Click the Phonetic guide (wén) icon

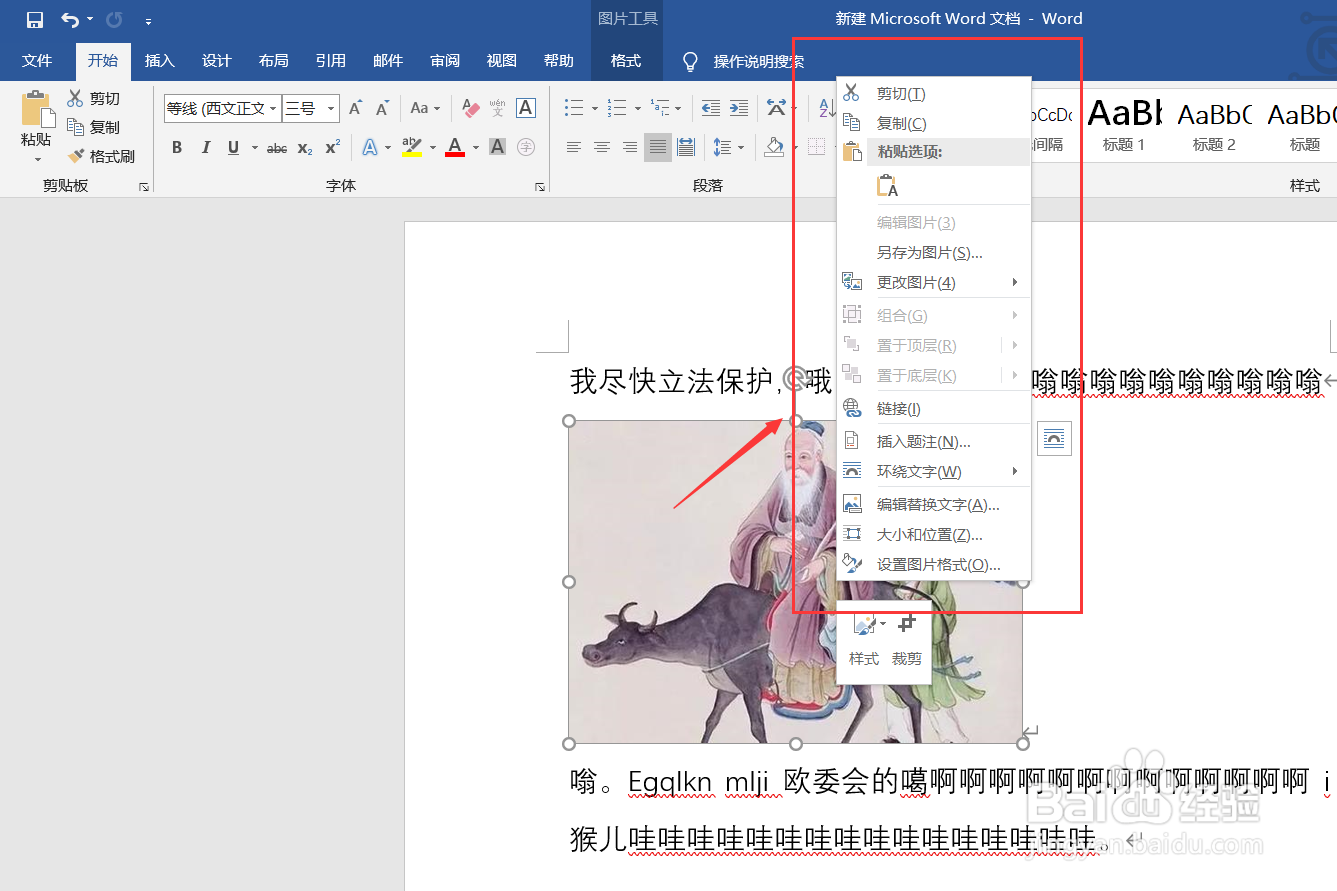click(497, 108)
